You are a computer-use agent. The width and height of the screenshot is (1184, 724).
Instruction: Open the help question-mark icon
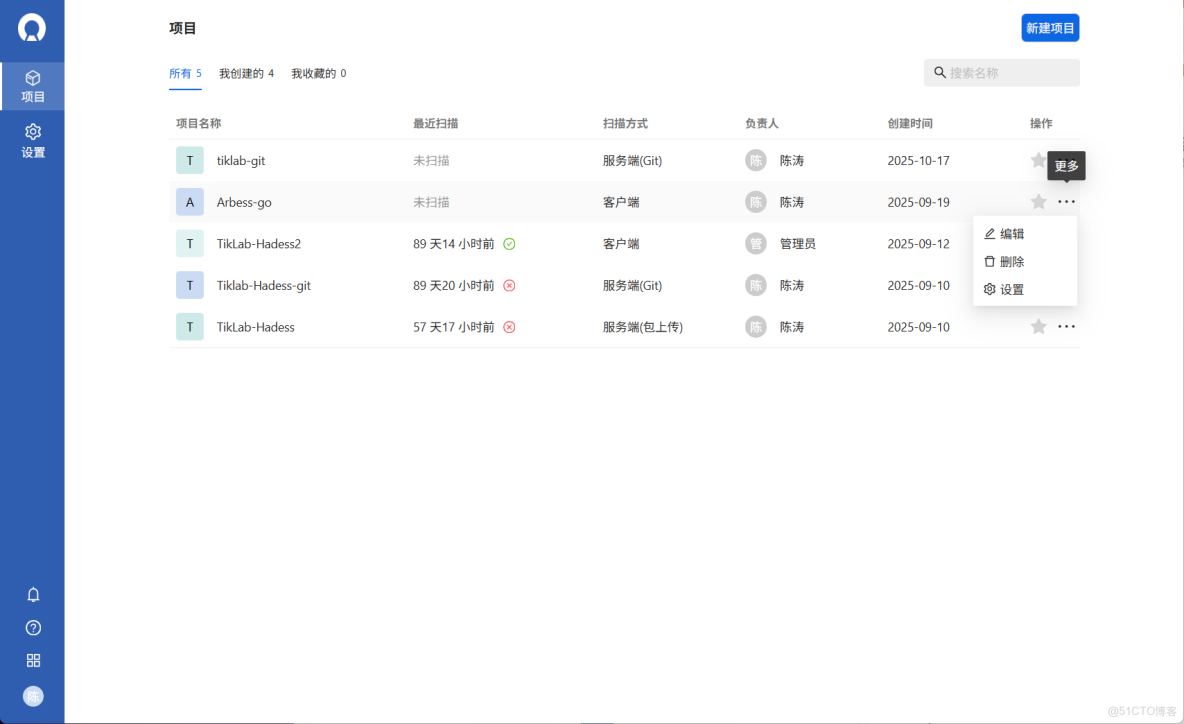pos(33,627)
